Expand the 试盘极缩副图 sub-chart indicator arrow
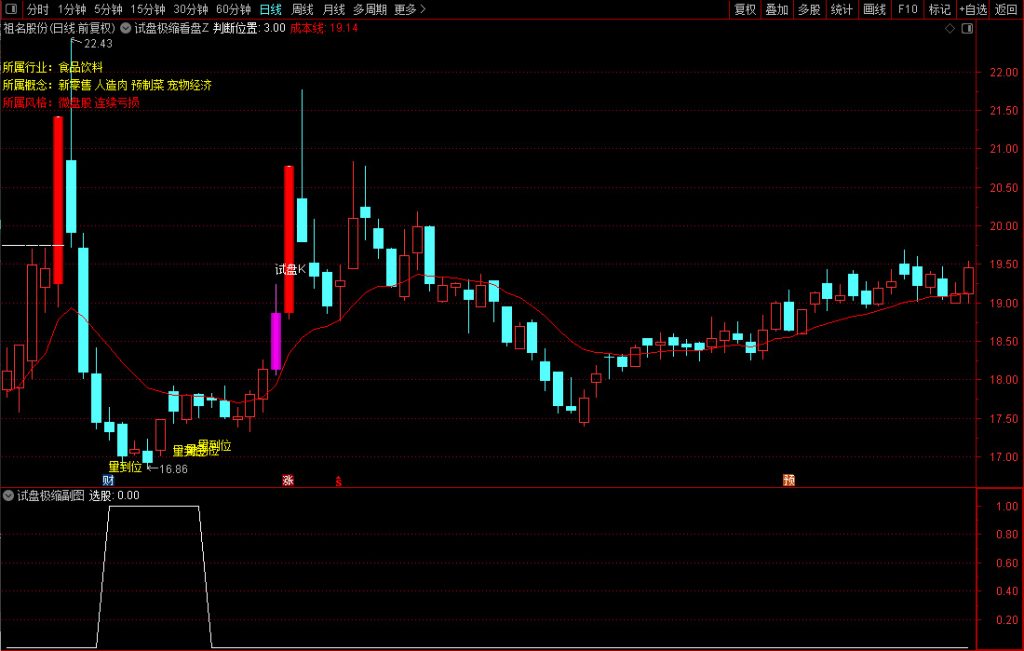1024x651 pixels. pyautogui.click(x=8, y=495)
